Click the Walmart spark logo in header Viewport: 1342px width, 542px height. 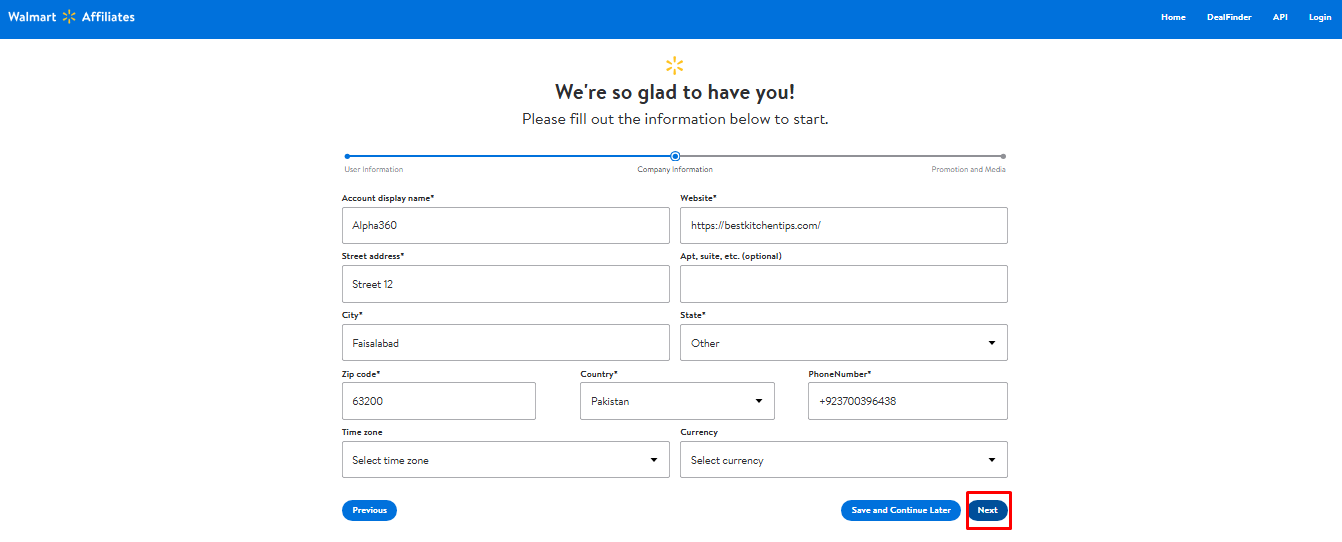tap(69, 17)
